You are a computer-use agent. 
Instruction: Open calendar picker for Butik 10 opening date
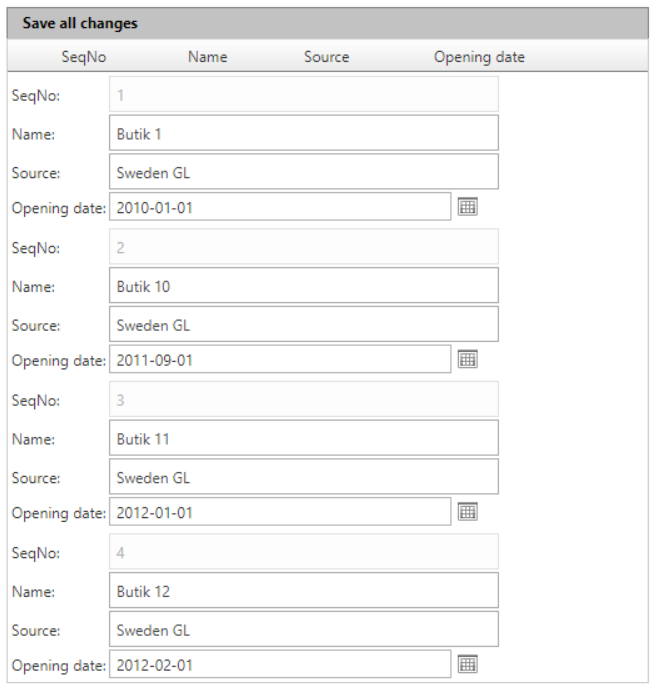click(467, 359)
